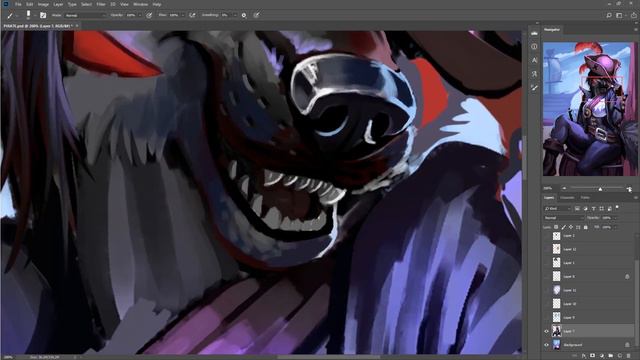Open the Help menu
The height and width of the screenshot is (360, 640).
[x=157, y=4]
